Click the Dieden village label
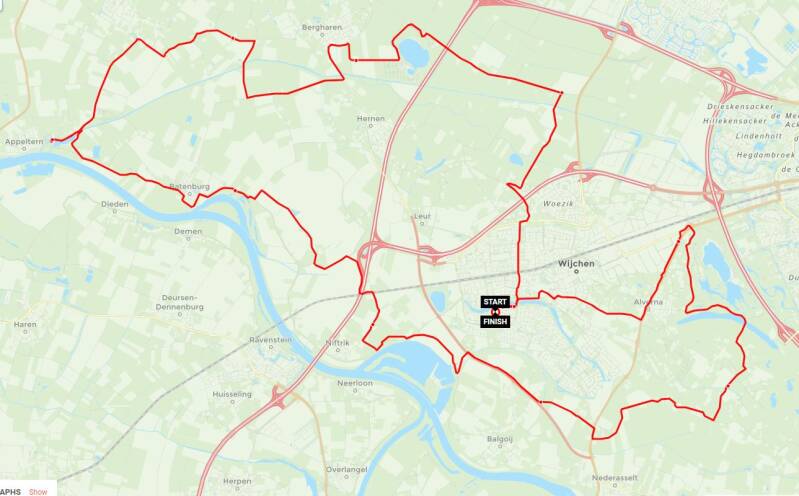799x496 pixels. coord(115,204)
